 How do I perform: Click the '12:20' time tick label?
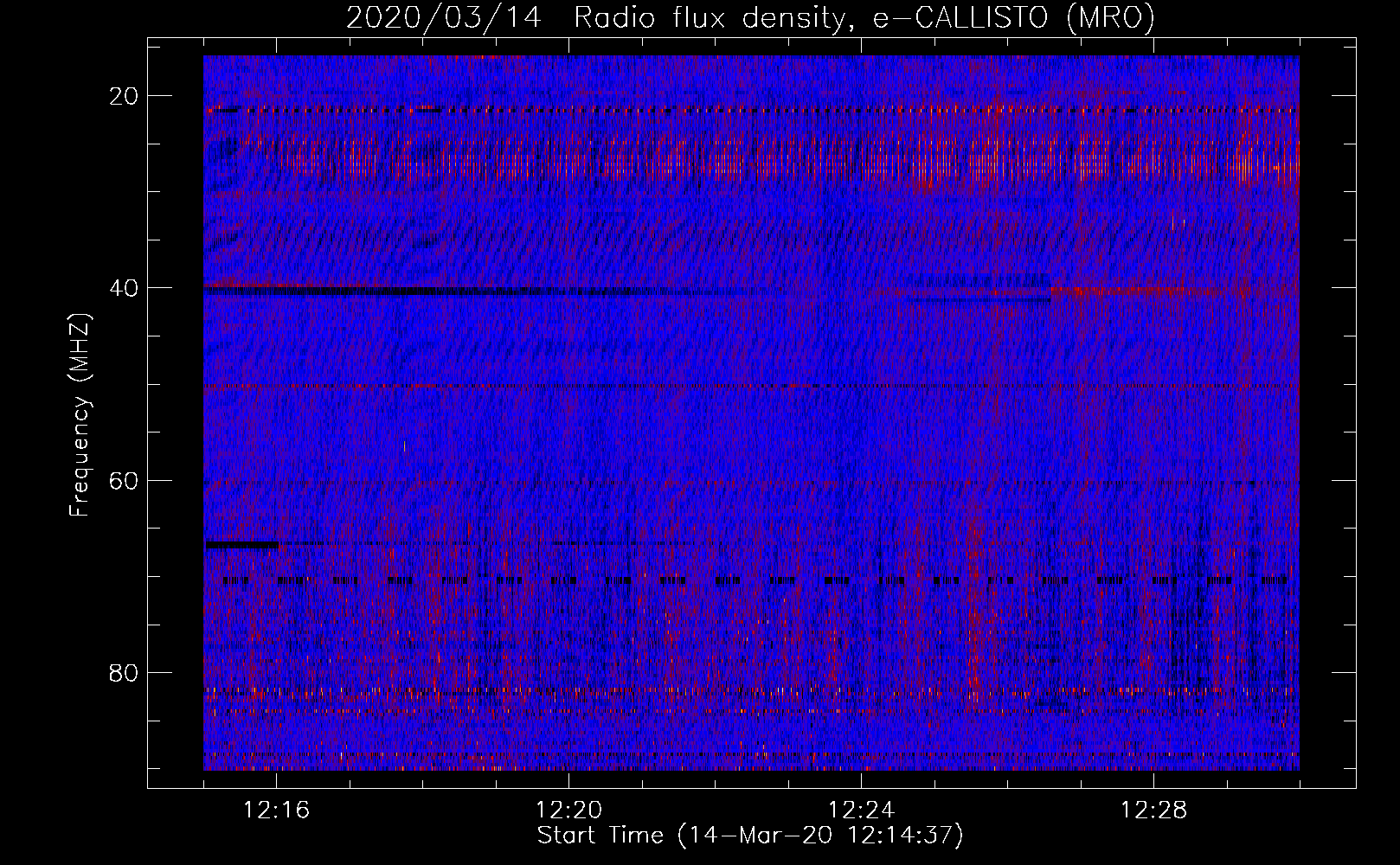(569, 811)
